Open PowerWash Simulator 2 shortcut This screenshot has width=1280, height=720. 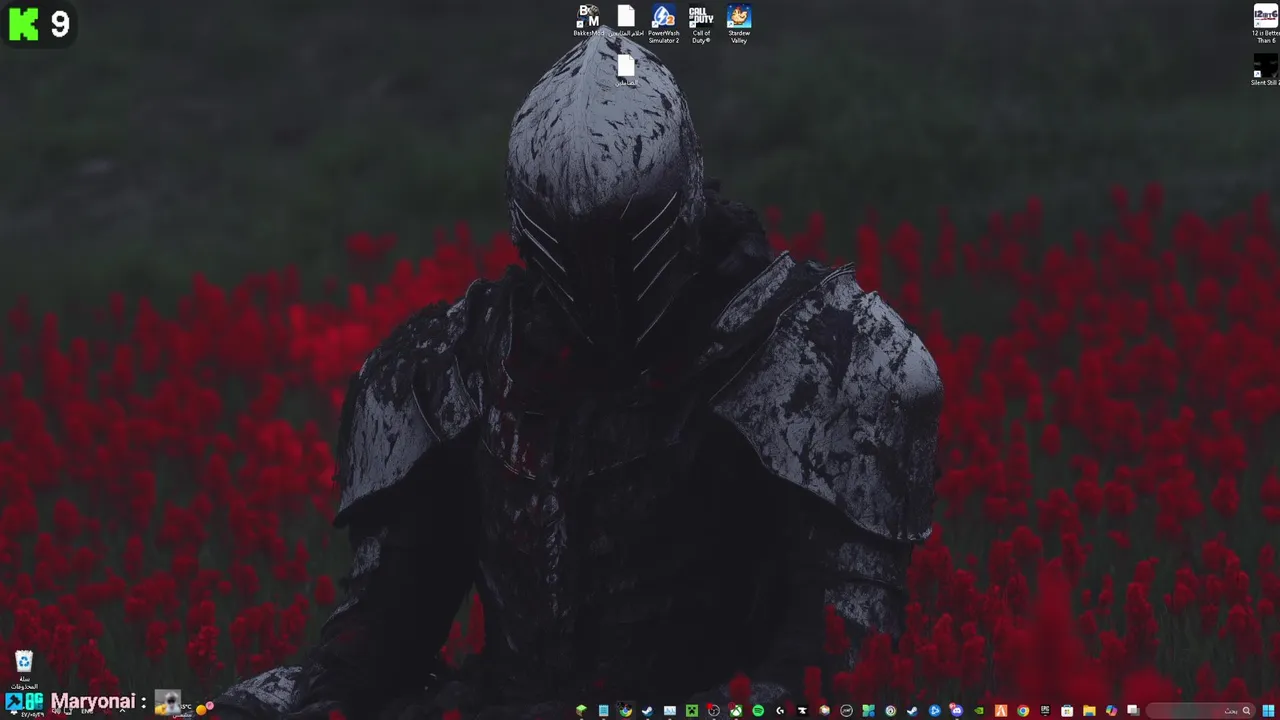[663, 24]
